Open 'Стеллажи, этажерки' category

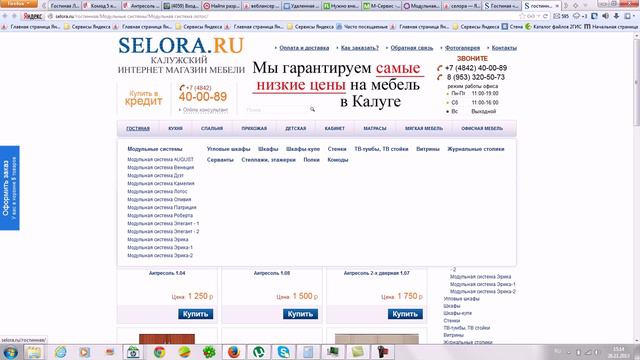click(268, 160)
